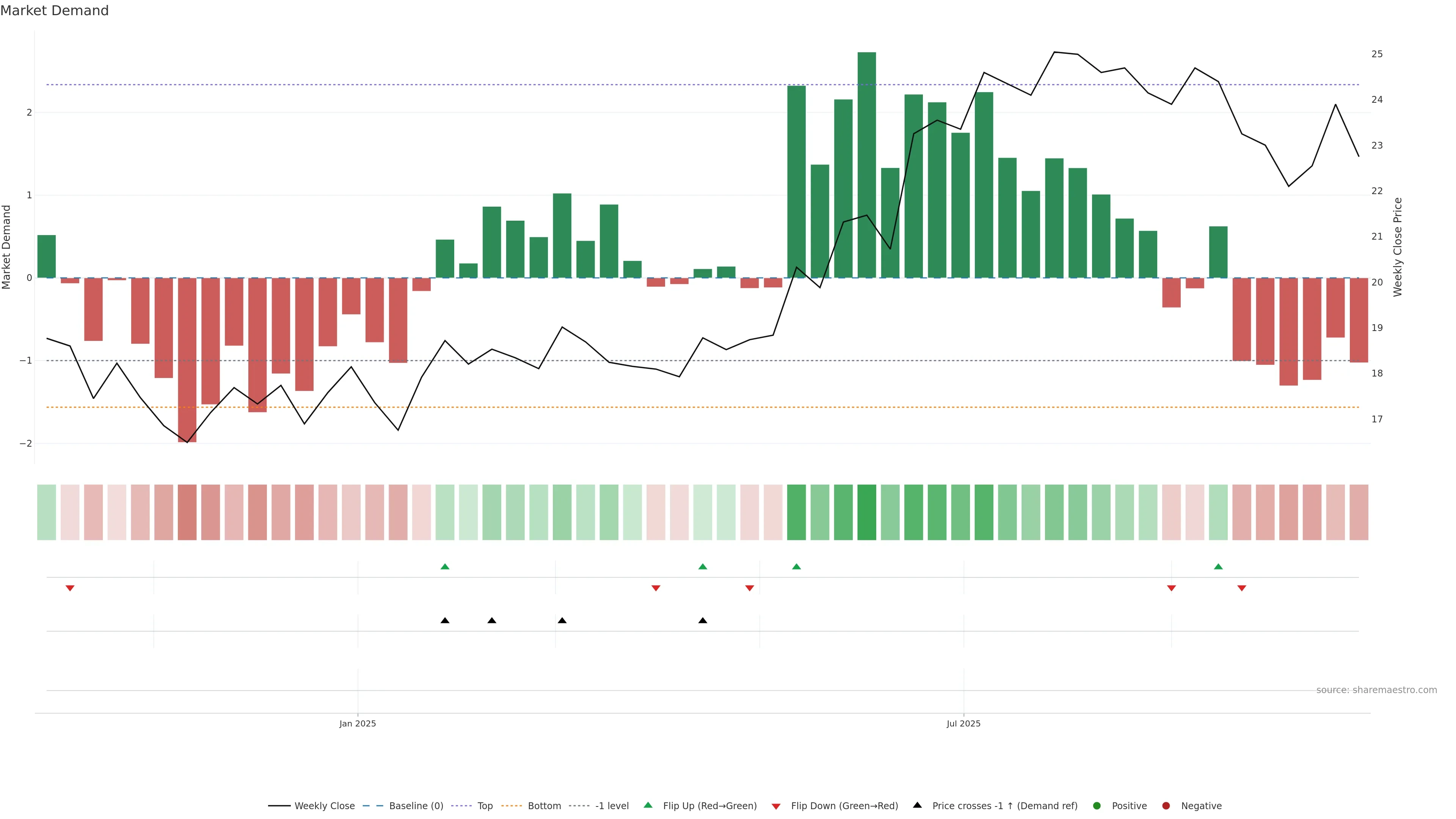Click red Flip Down triangle in legend

pos(776,806)
